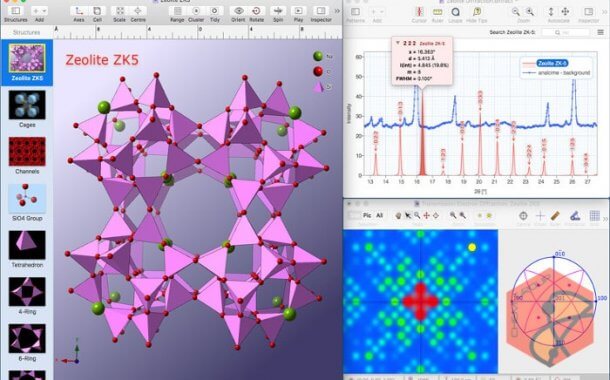Collapse the 2 2 2 peak tooltip triangle

click(398, 43)
